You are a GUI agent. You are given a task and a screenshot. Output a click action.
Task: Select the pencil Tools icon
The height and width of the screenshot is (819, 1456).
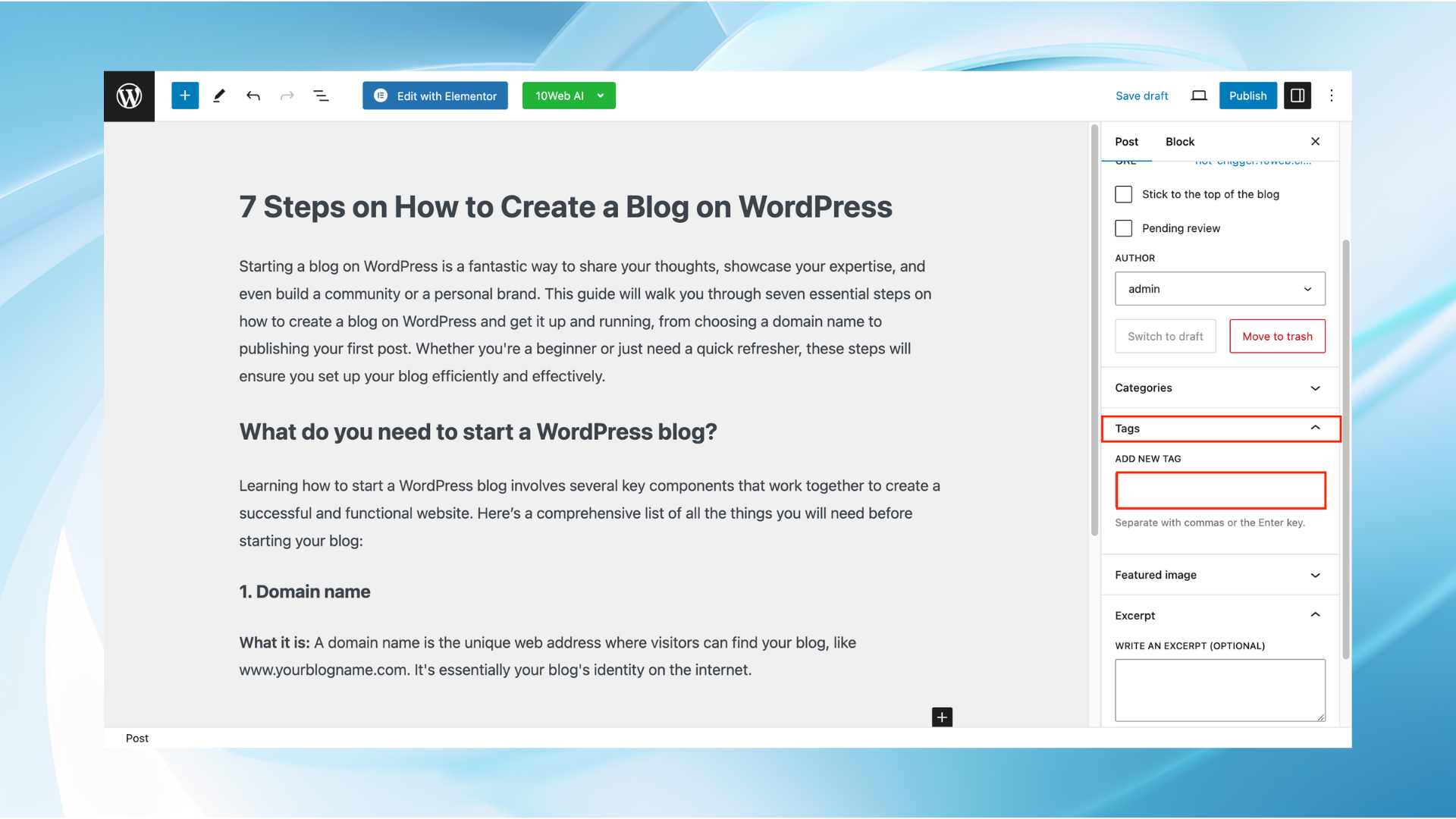point(219,96)
